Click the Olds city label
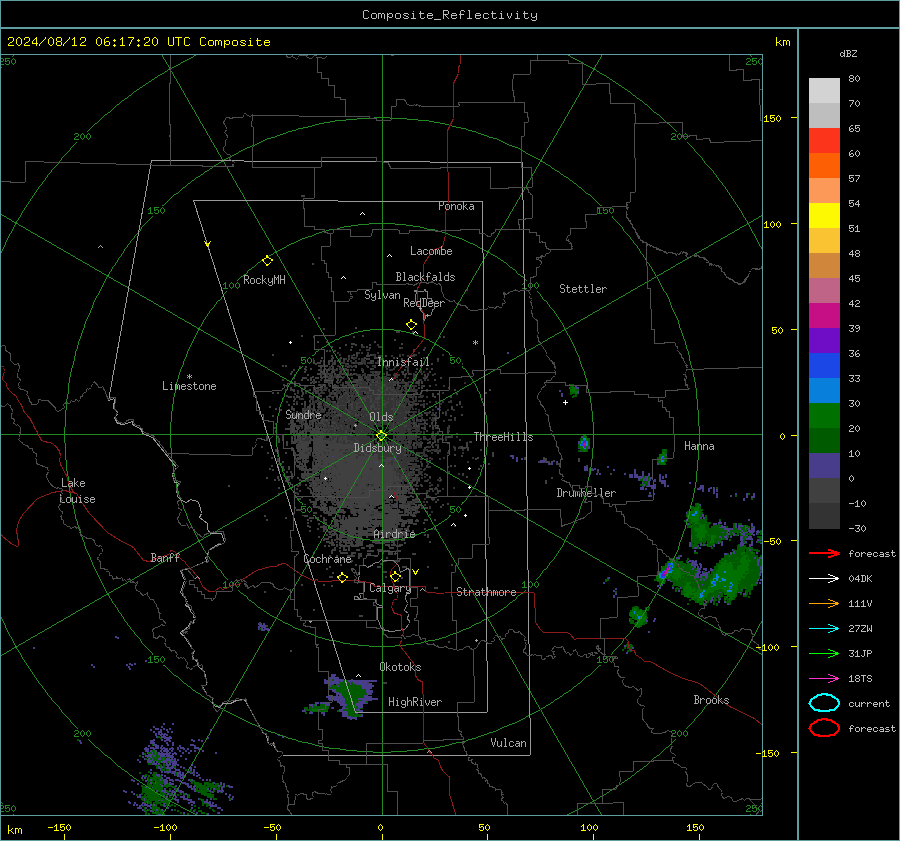 [x=381, y=417]
